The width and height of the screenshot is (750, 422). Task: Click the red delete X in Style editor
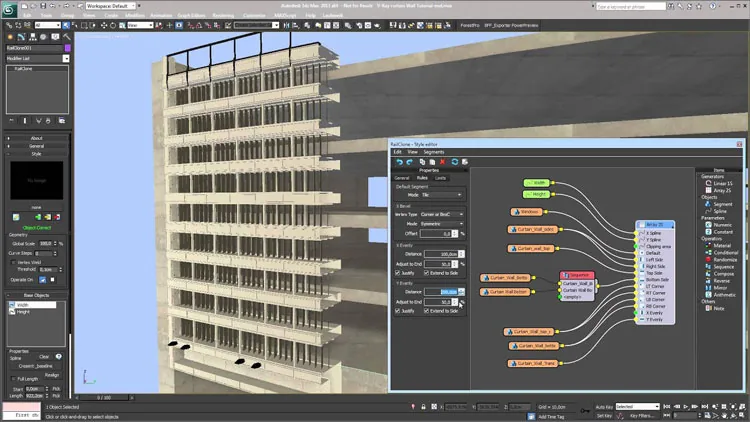point(442,162)
